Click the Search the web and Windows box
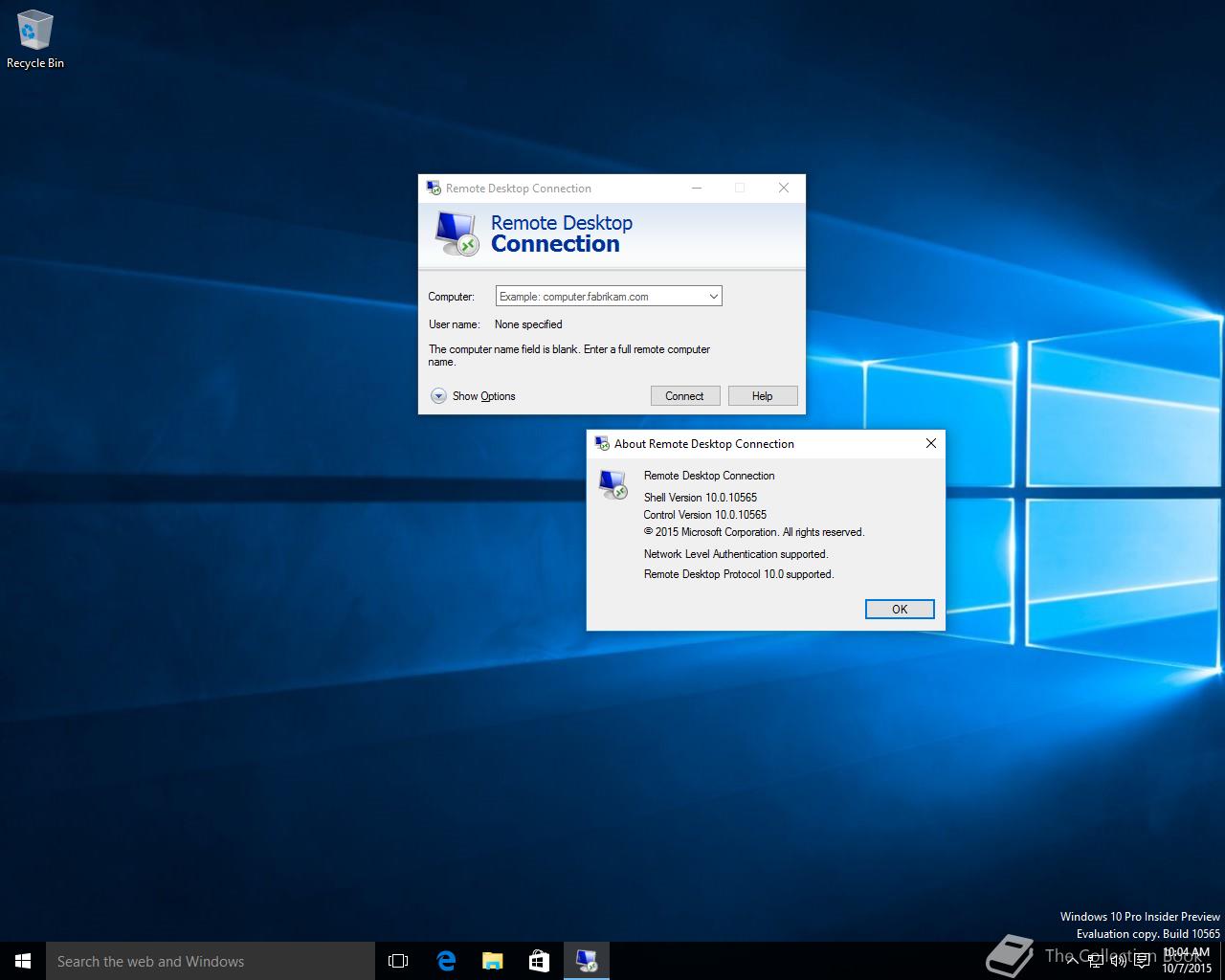 click(x=211, y=961)
